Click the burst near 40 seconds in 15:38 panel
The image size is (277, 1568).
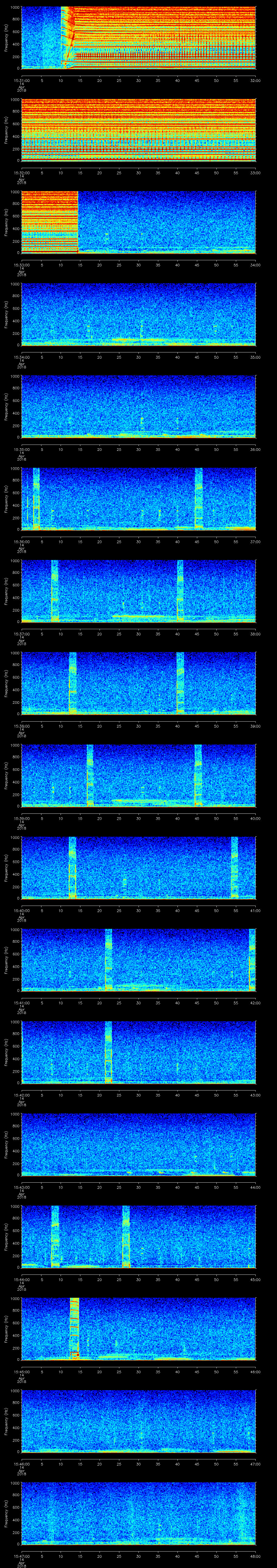[x=180, y=682]
